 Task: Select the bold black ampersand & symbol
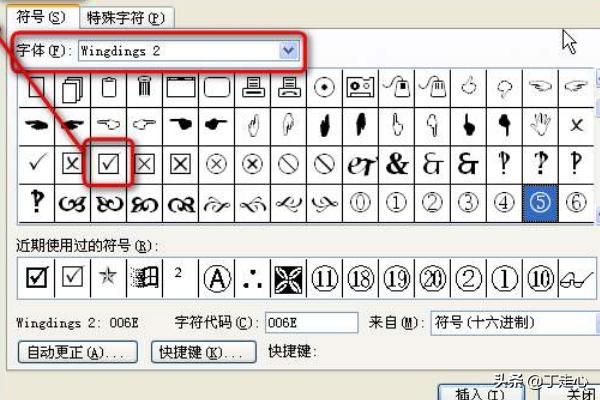click(x=397, y=163)
